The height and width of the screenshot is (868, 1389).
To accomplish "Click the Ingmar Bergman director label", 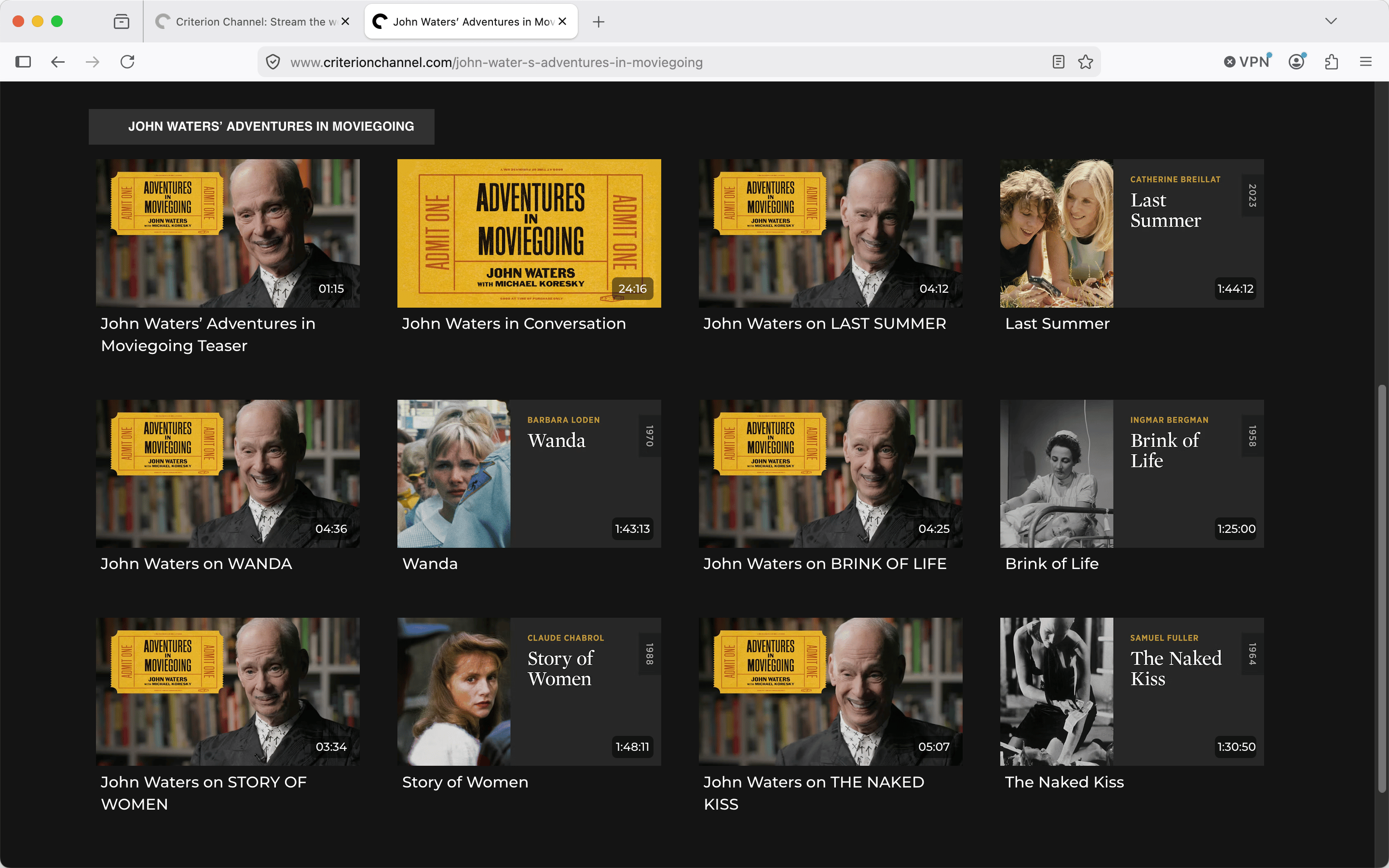I will point(1169,420).
